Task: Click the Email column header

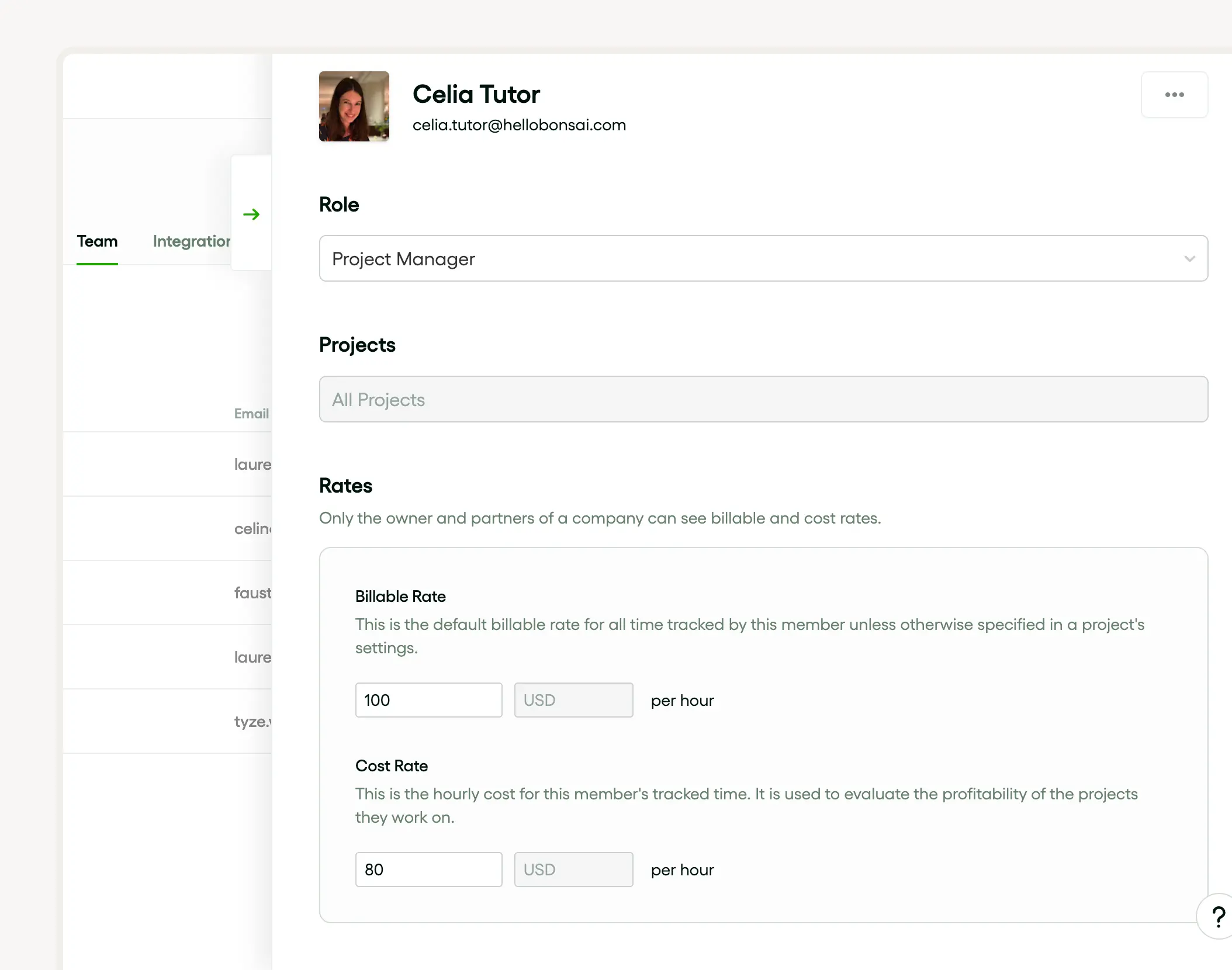Action: pos(251,414)
